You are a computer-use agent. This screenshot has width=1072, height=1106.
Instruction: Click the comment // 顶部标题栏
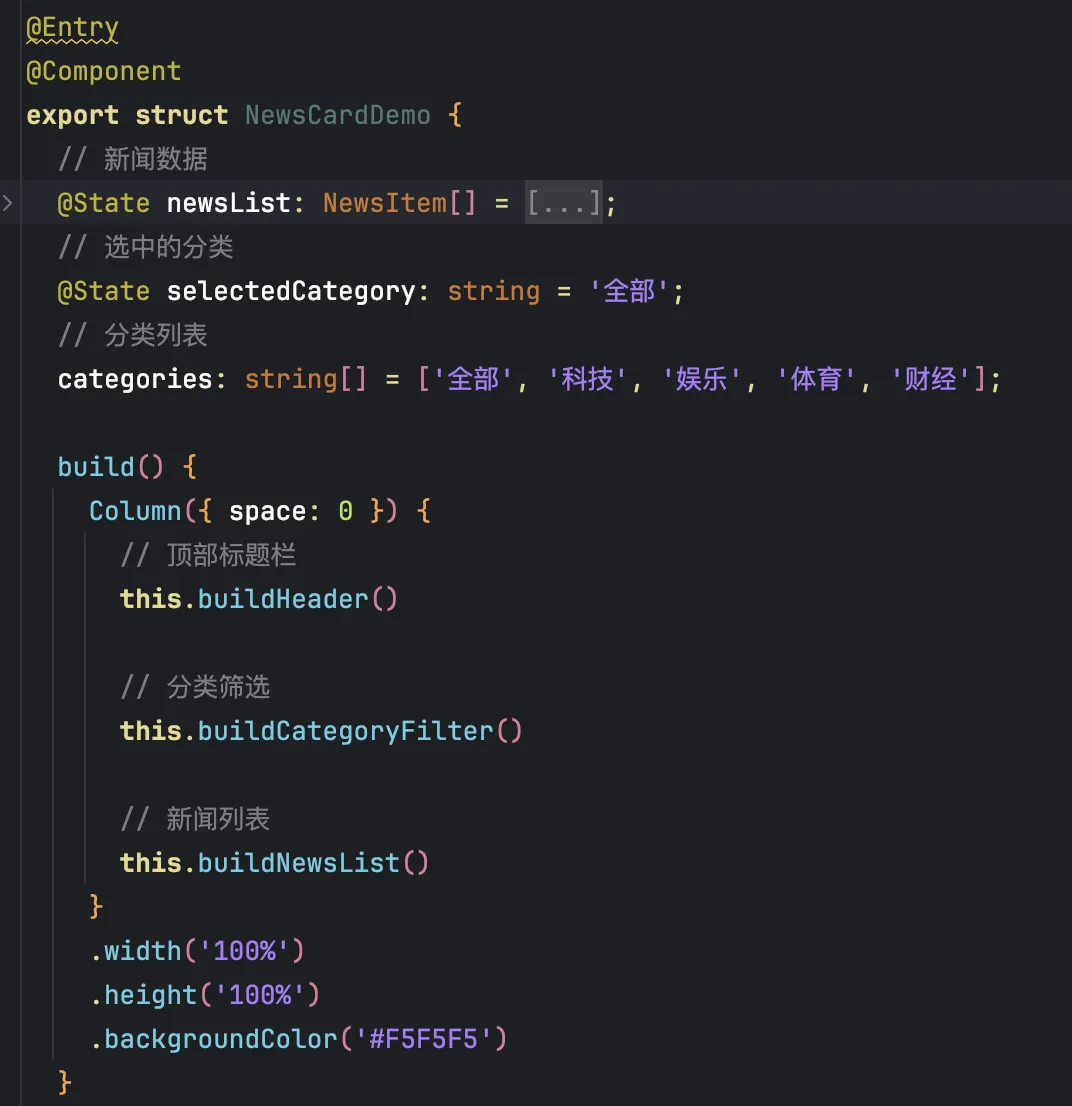(208, 555)
